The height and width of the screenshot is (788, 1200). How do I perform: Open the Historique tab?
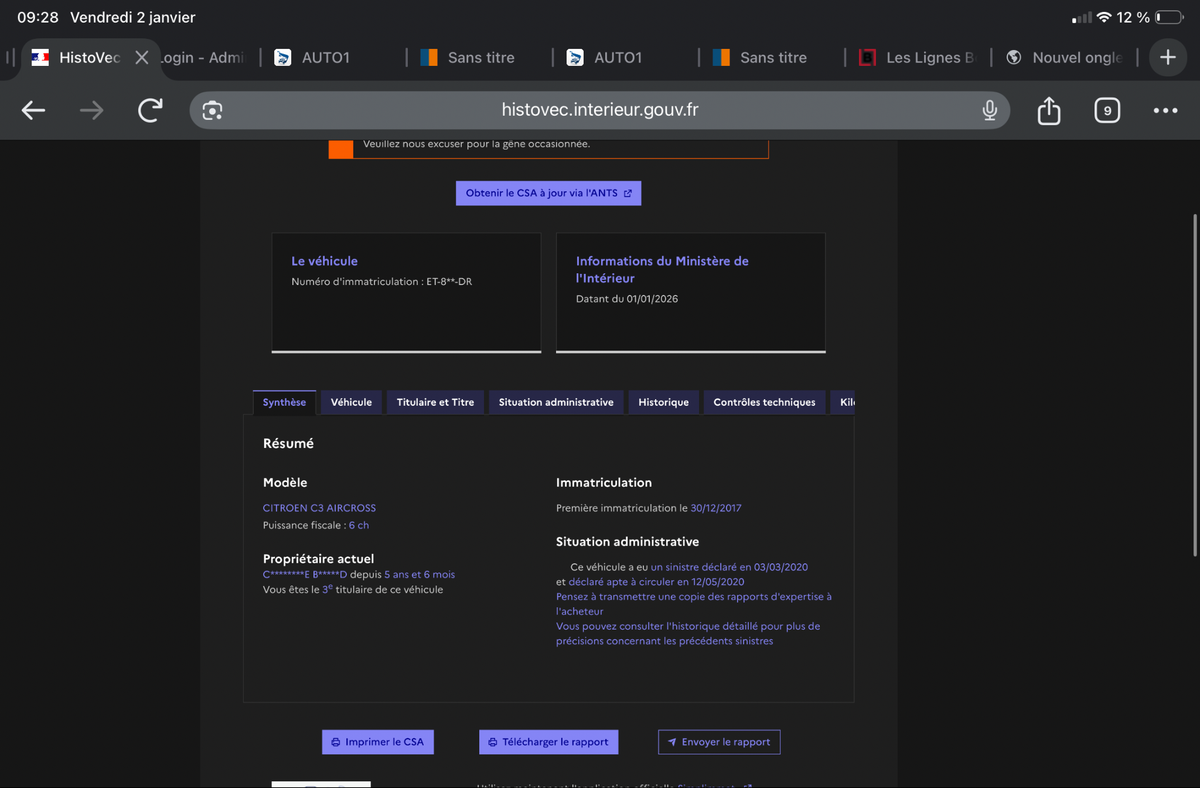coord(663,402)
